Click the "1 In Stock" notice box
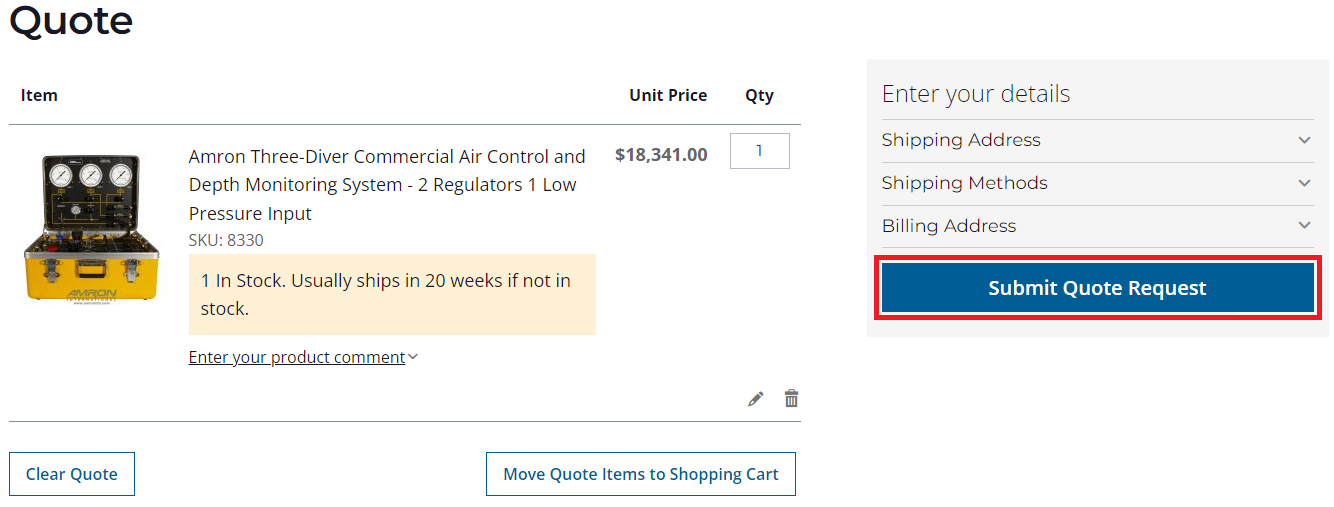 [392, 294]
